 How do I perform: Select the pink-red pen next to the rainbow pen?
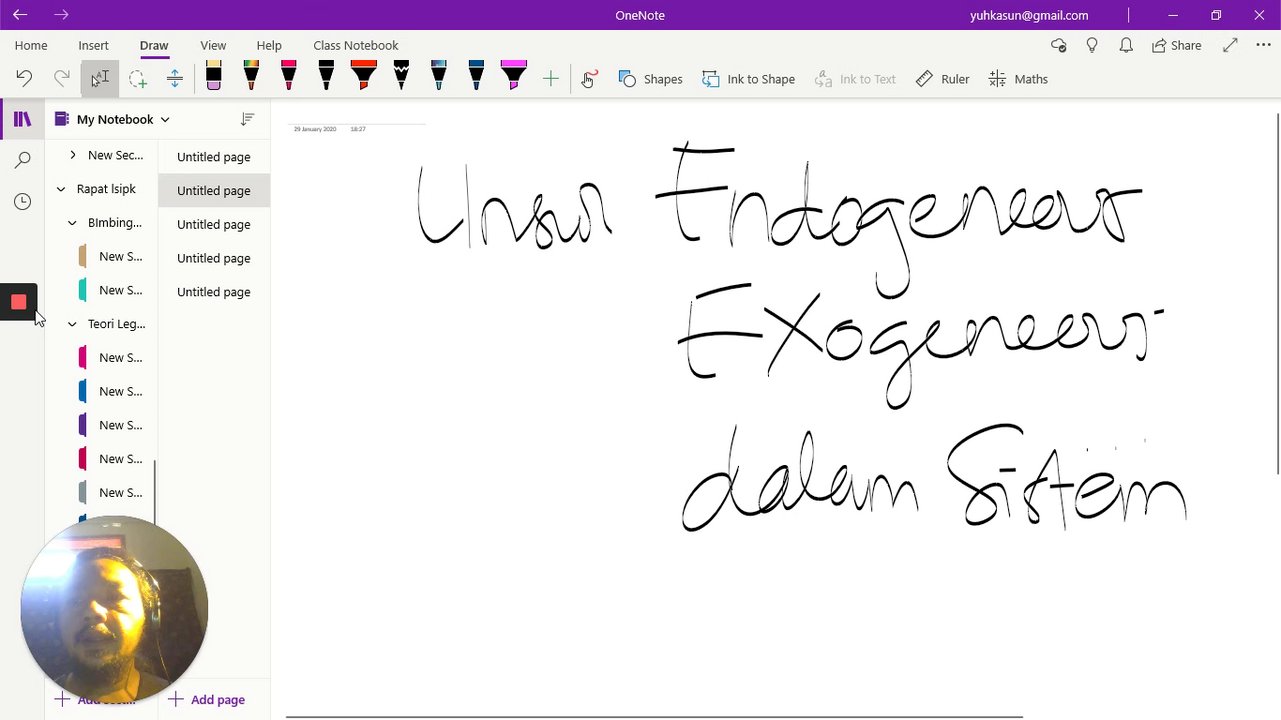click(x=289, y=76)
